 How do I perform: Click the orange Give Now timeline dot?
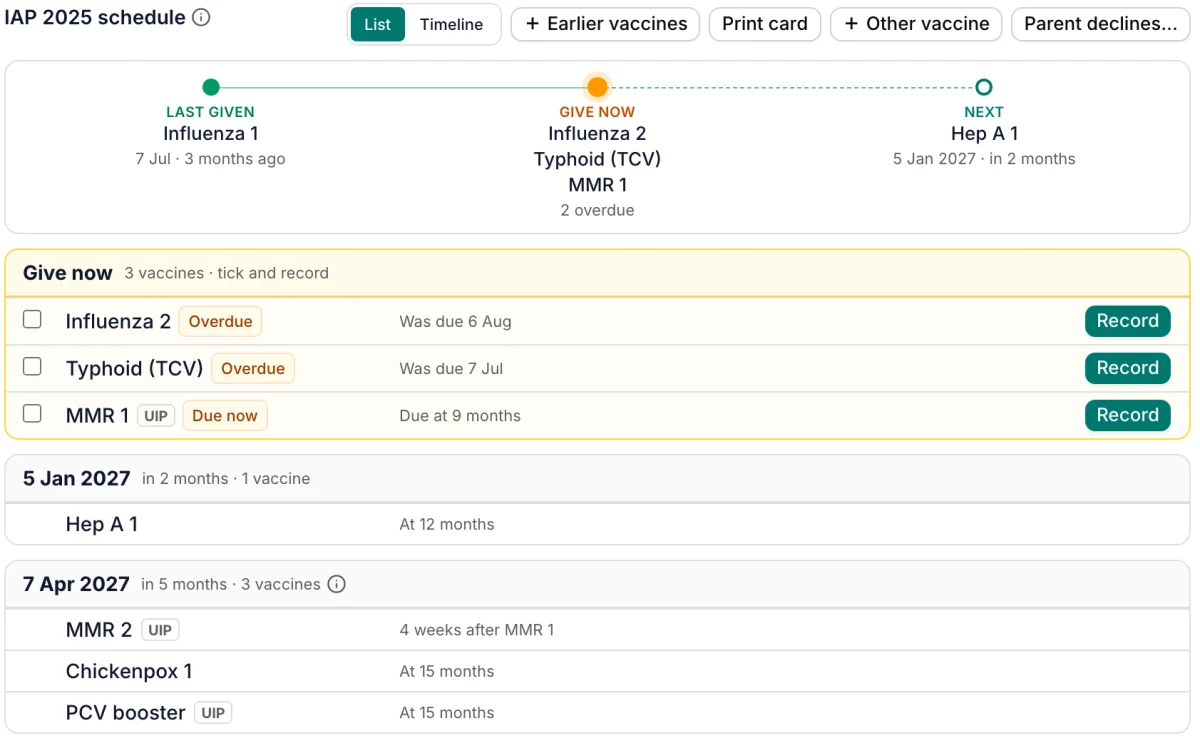[597, 87]
